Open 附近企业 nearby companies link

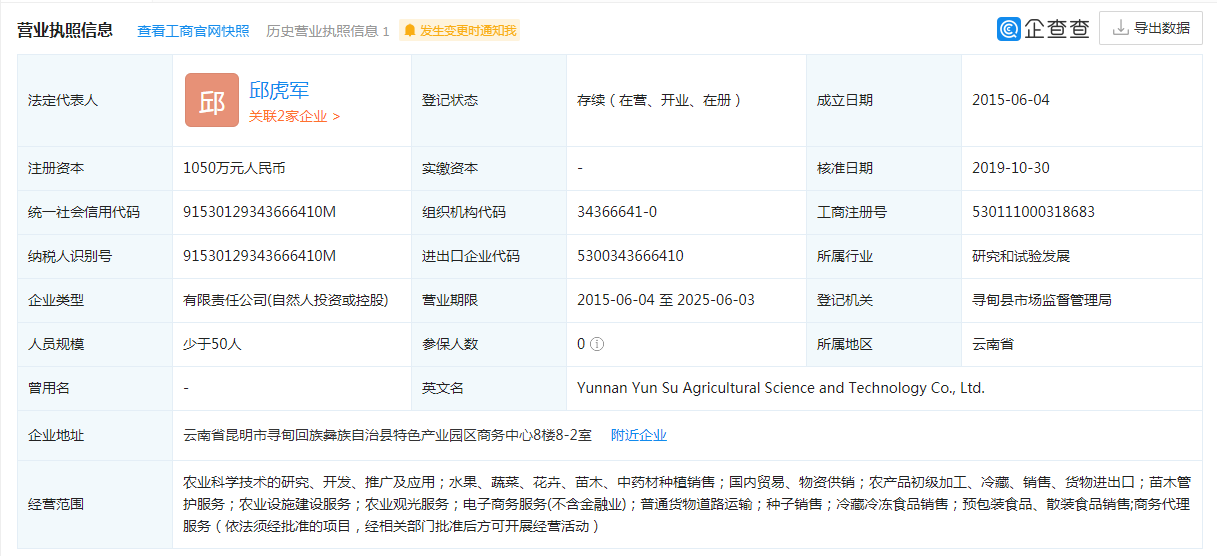point(639,435)
